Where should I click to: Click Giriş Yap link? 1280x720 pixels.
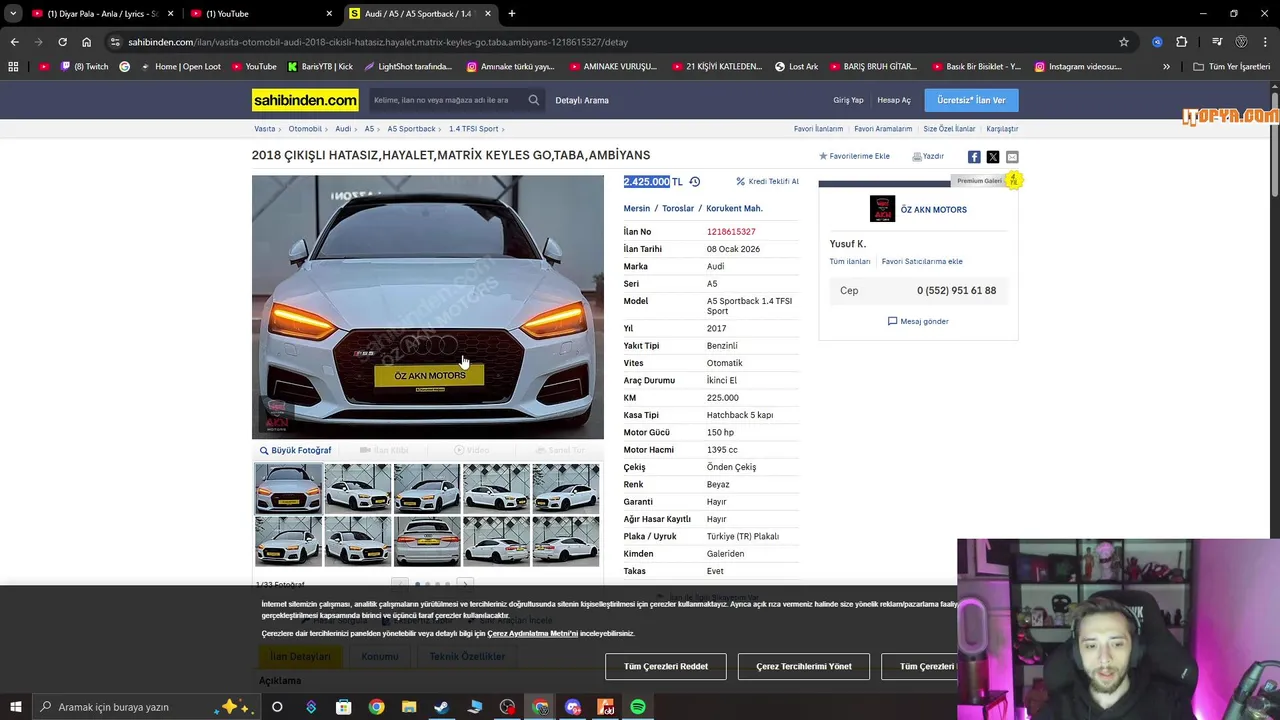point(848,100)
